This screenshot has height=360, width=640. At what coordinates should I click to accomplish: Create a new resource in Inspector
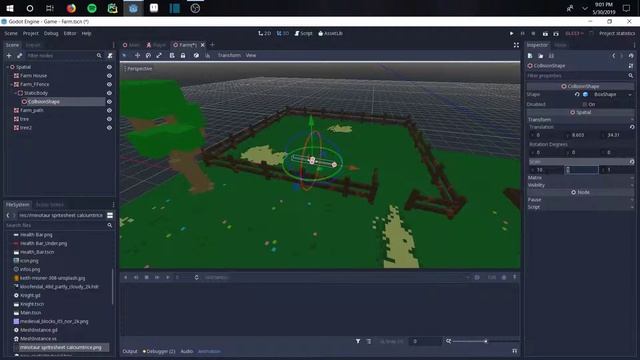coord(530,56)
